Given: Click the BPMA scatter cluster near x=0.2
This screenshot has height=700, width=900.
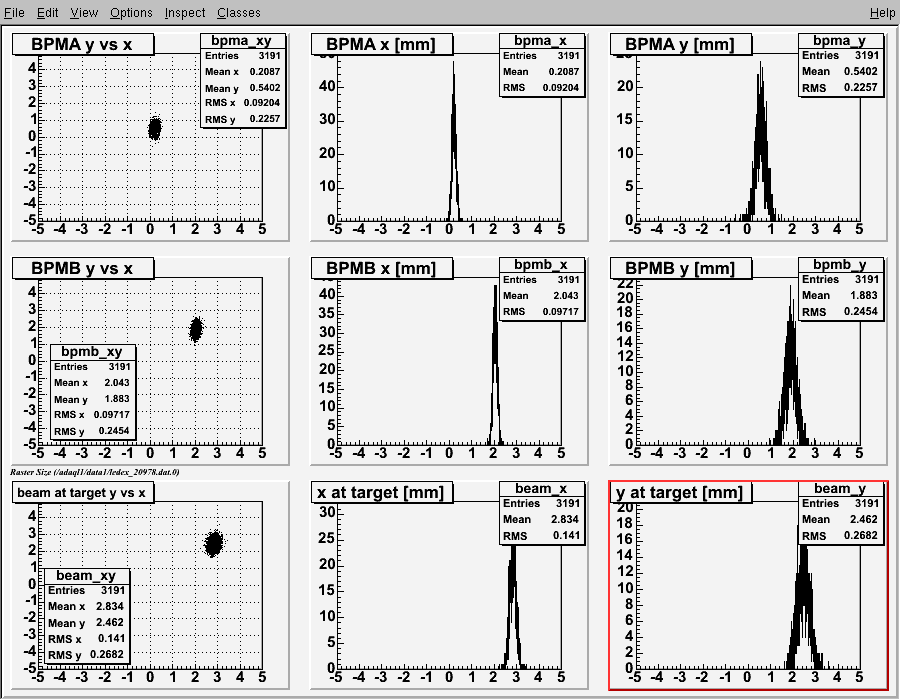Looking at the screenshot, I should [154, 128].
